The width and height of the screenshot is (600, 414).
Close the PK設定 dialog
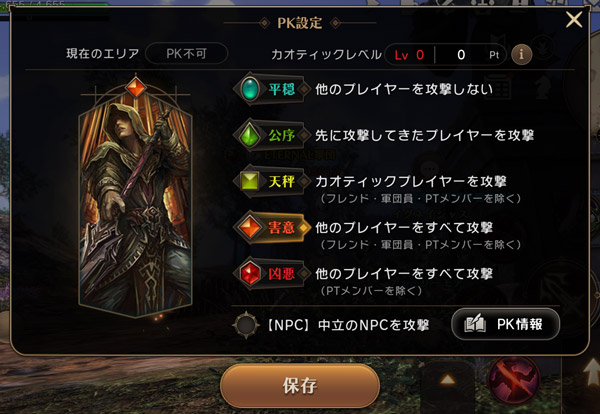click(574, 19)
